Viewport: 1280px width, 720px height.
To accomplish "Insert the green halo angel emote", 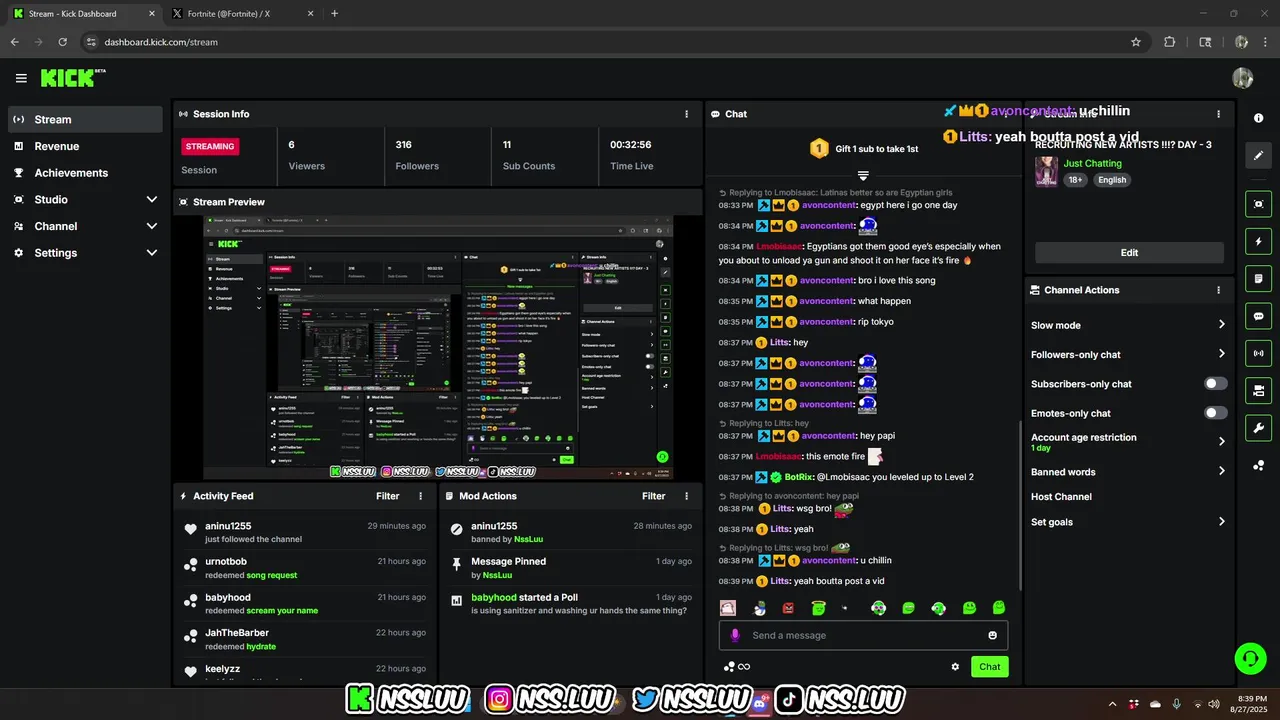I will click(818, 607).
